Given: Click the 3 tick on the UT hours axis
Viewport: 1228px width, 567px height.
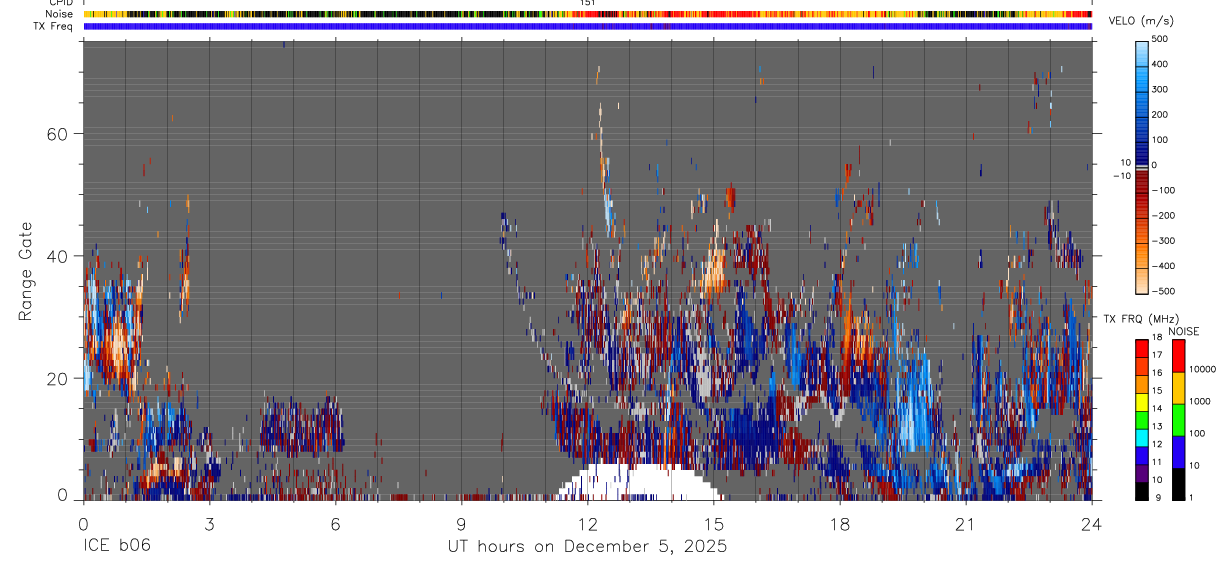Looking at the screenshot, I should (x=209, y=524).
